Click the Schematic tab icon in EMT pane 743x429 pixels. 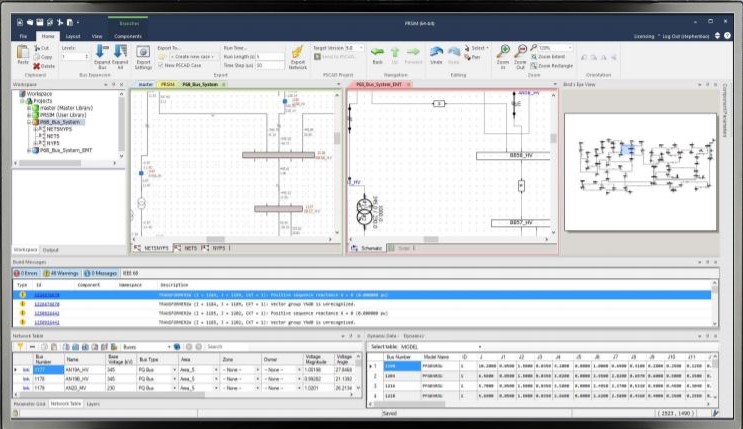click(354, 248)
